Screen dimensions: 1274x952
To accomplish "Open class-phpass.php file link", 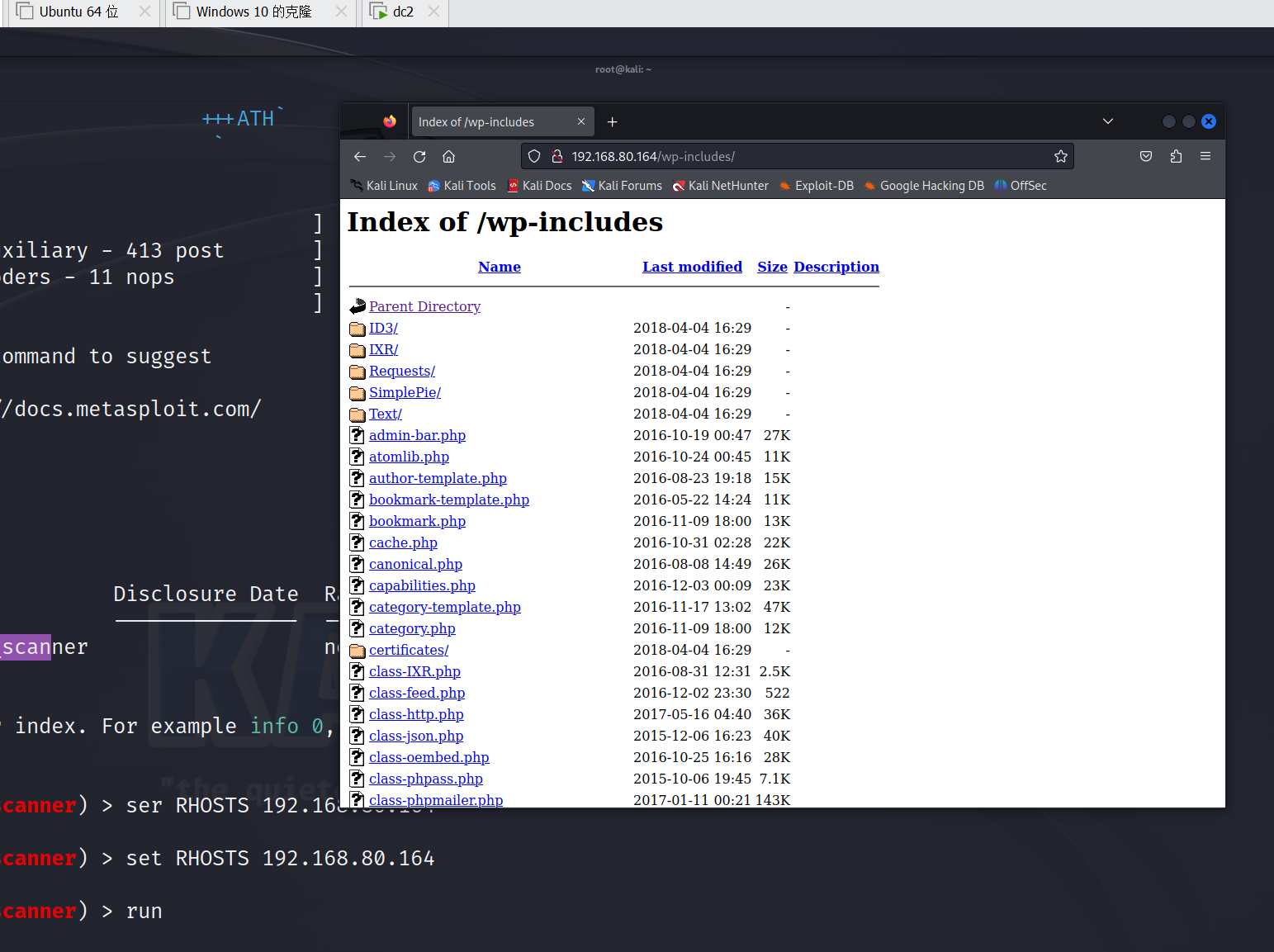I will (x=426, y=779).
